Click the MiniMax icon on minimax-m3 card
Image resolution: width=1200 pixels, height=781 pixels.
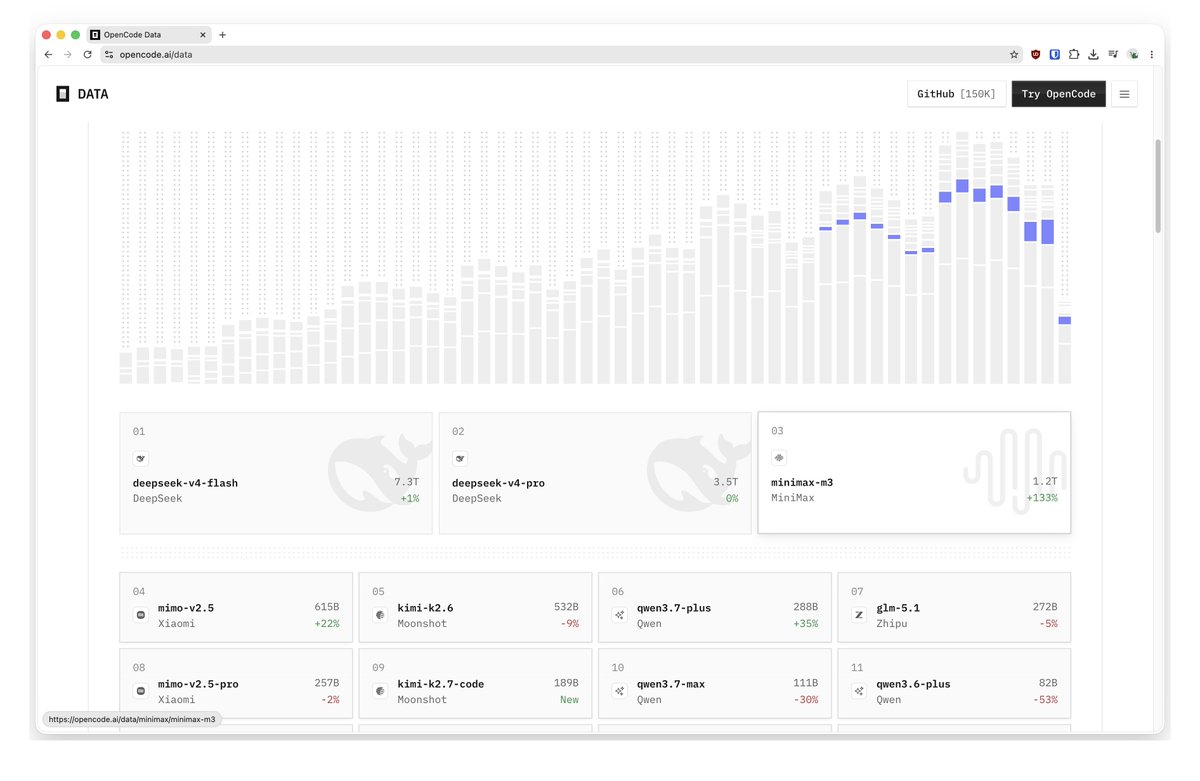pyautogui.click(x=779, y=458)
